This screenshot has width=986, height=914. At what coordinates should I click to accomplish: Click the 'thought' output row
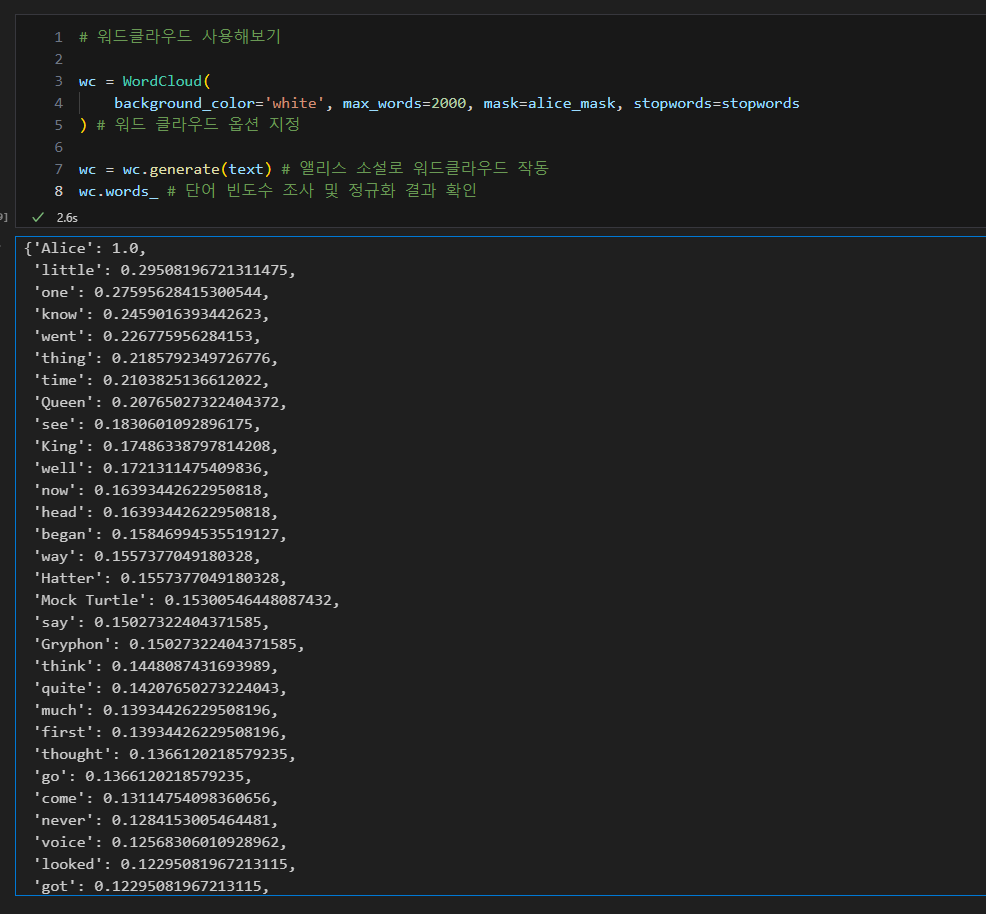point(164,754)
